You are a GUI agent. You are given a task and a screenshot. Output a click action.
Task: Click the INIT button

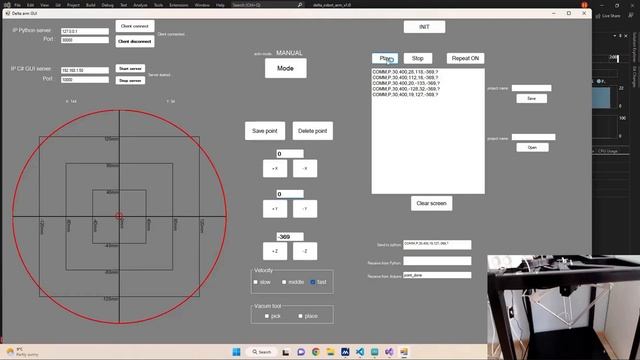point(424,27)
